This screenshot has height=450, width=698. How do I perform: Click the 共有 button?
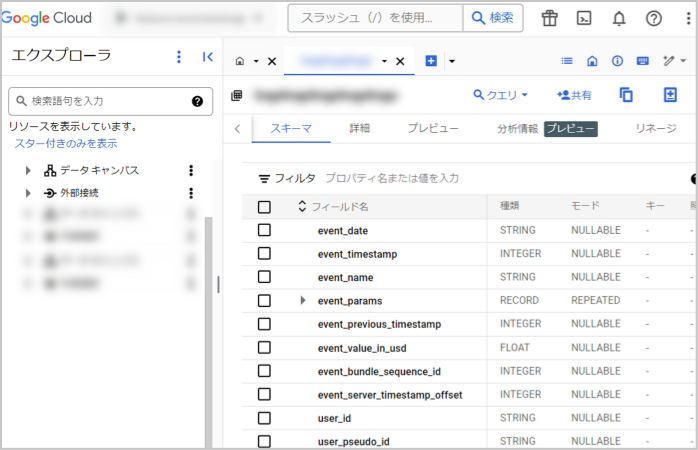coord(574,95)
